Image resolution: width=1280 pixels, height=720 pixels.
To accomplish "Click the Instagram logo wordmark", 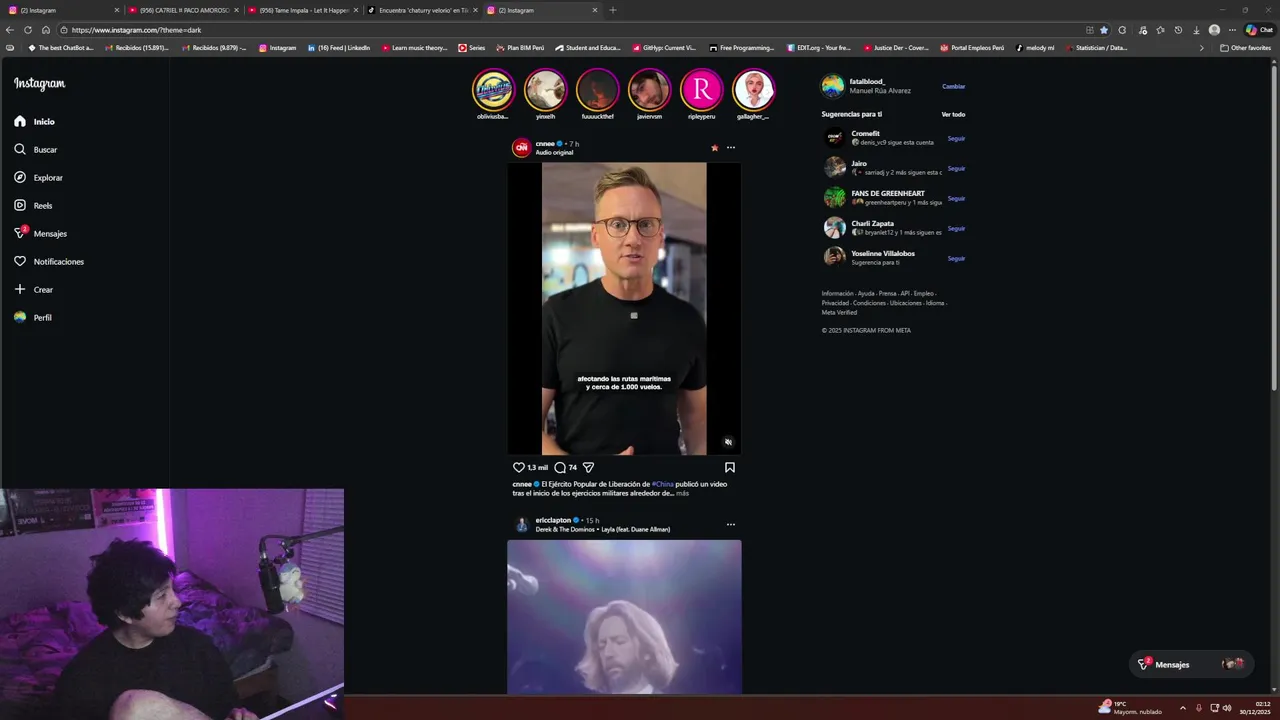I will coord(40,84).
